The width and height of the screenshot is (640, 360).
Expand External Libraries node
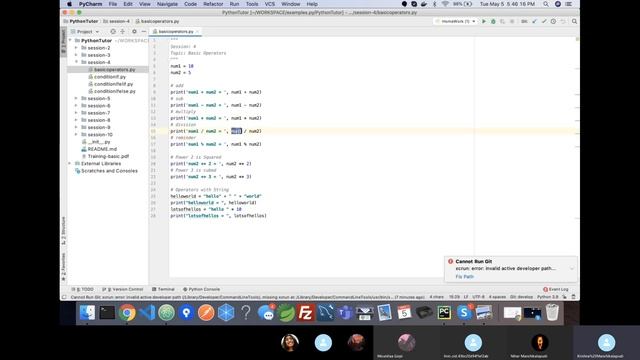point(70,163)
